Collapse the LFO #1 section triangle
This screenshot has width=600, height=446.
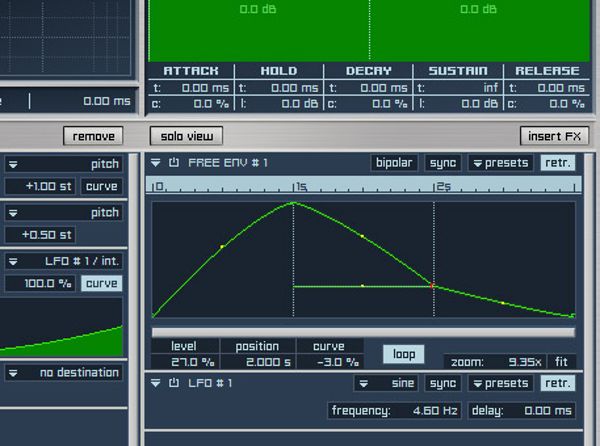click(x=156, y=383)
